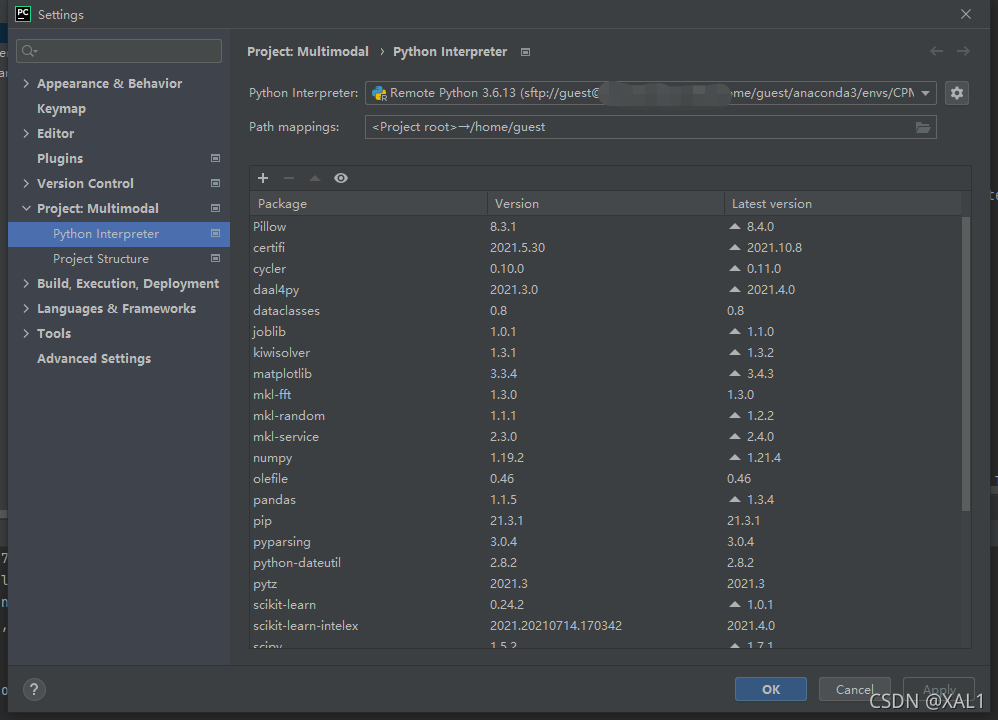The height and width of the screenshot is (720, 998).
Task: Click Project: Multimodal breadcrumb
Action: tap(308, 52)
